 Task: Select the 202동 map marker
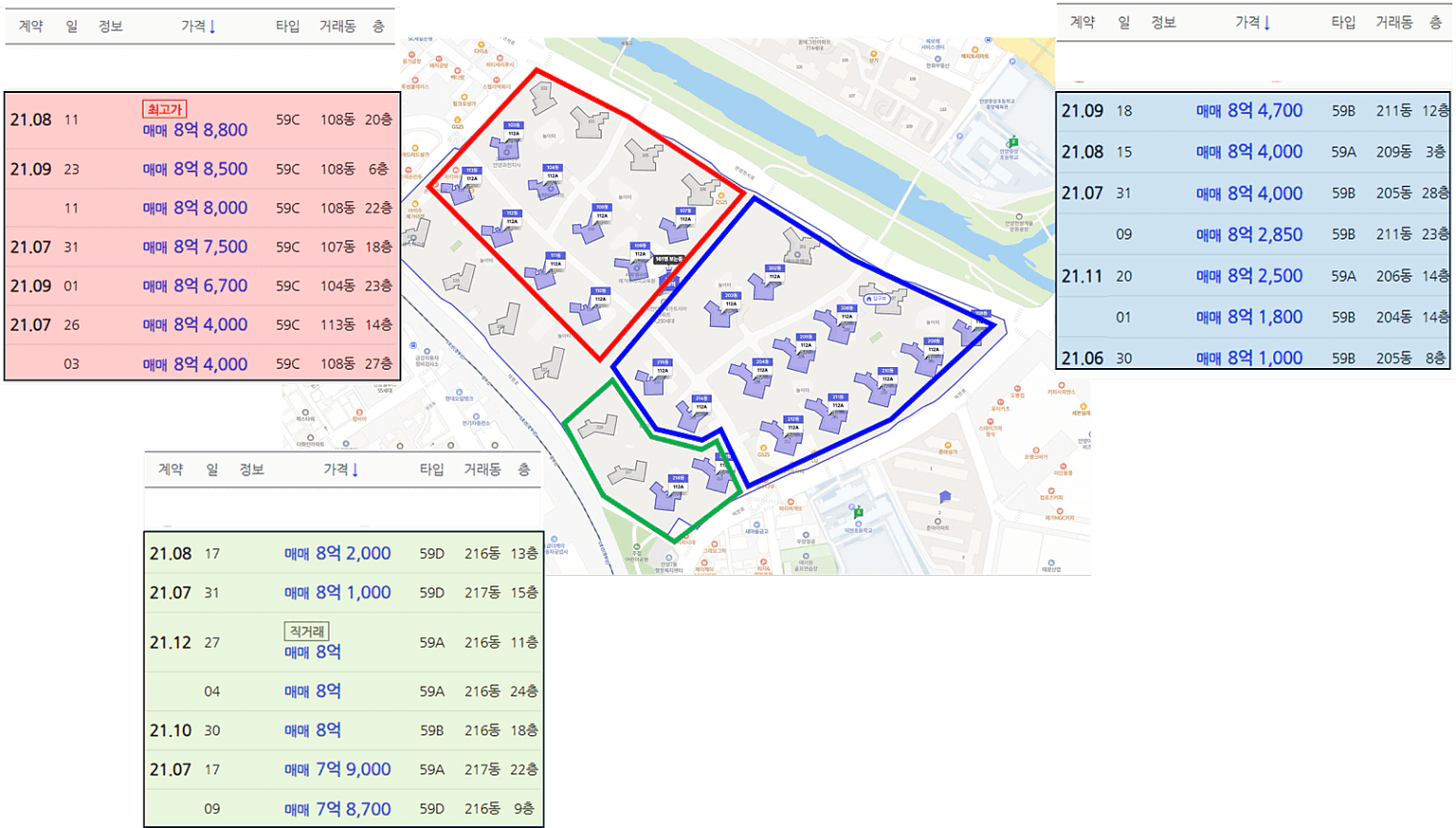[774, 272]
